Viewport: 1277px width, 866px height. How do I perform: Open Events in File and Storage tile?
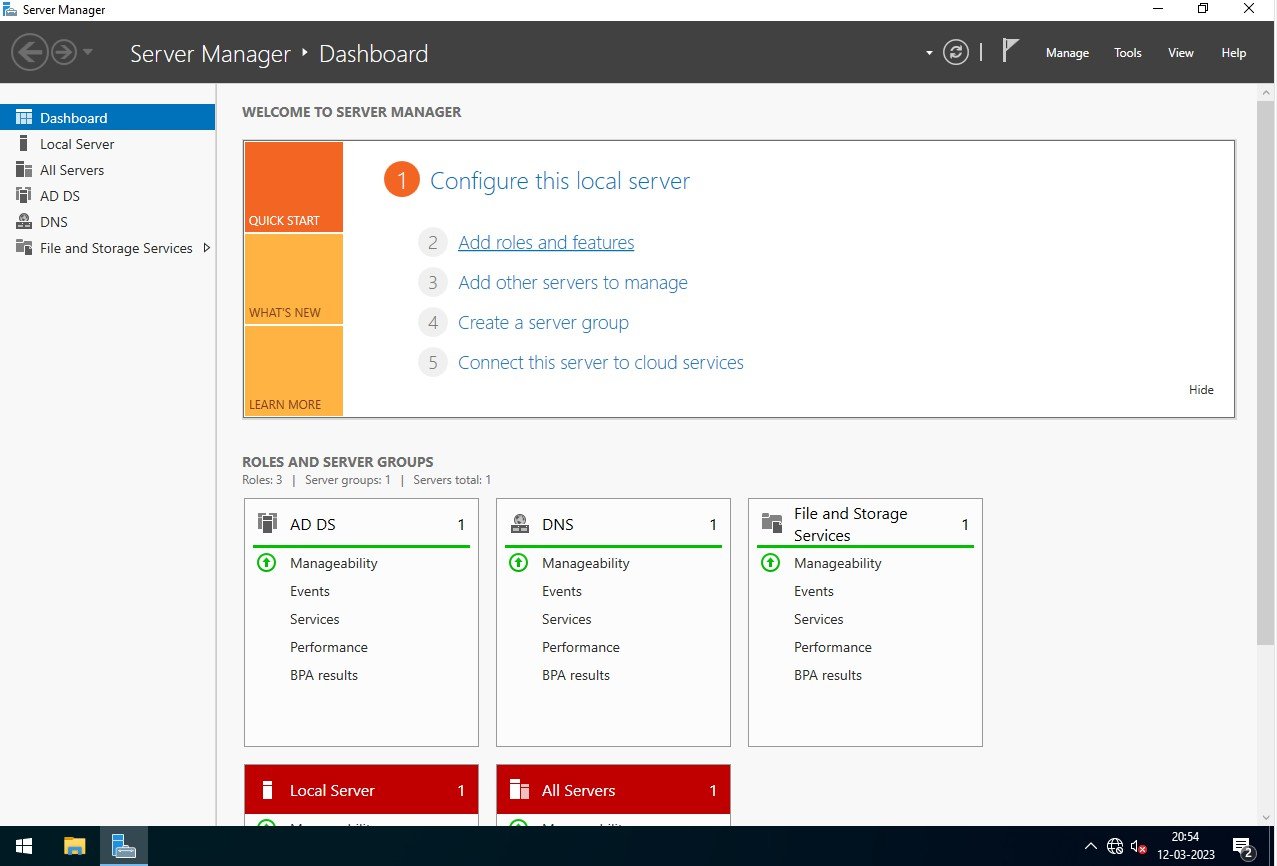(x=814, y=591)
